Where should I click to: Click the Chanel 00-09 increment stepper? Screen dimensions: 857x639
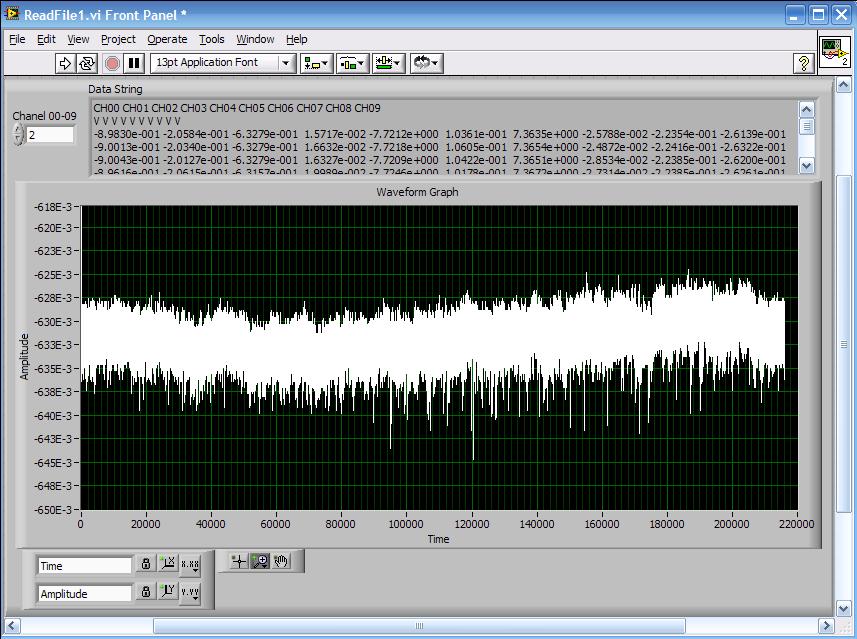[18, 130]
